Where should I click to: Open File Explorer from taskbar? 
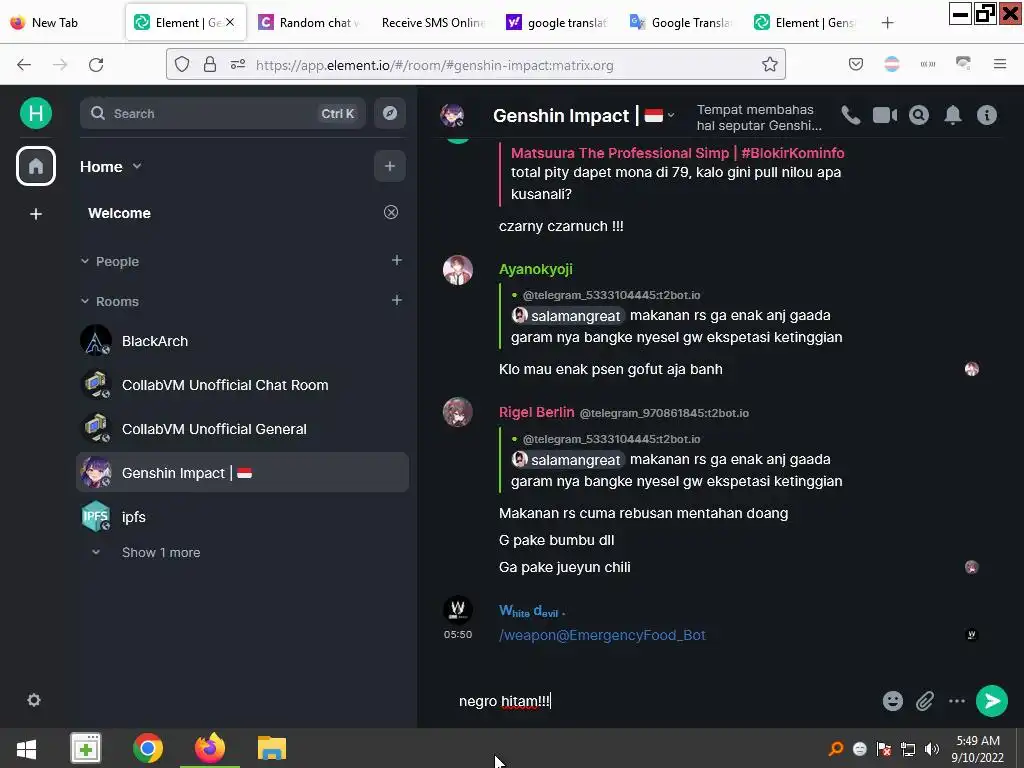272,748
